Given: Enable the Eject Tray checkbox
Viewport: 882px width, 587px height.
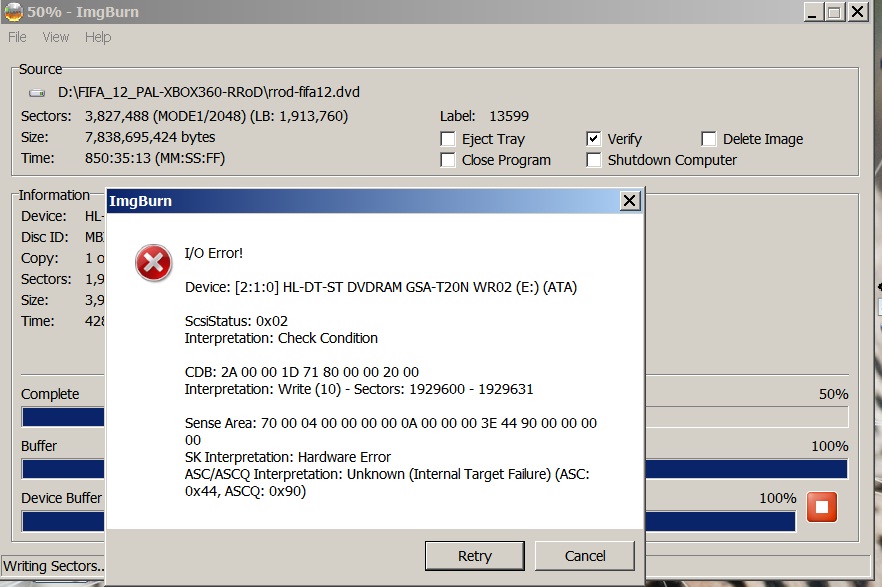Looking at the screenshot, I should pos(448,139).
